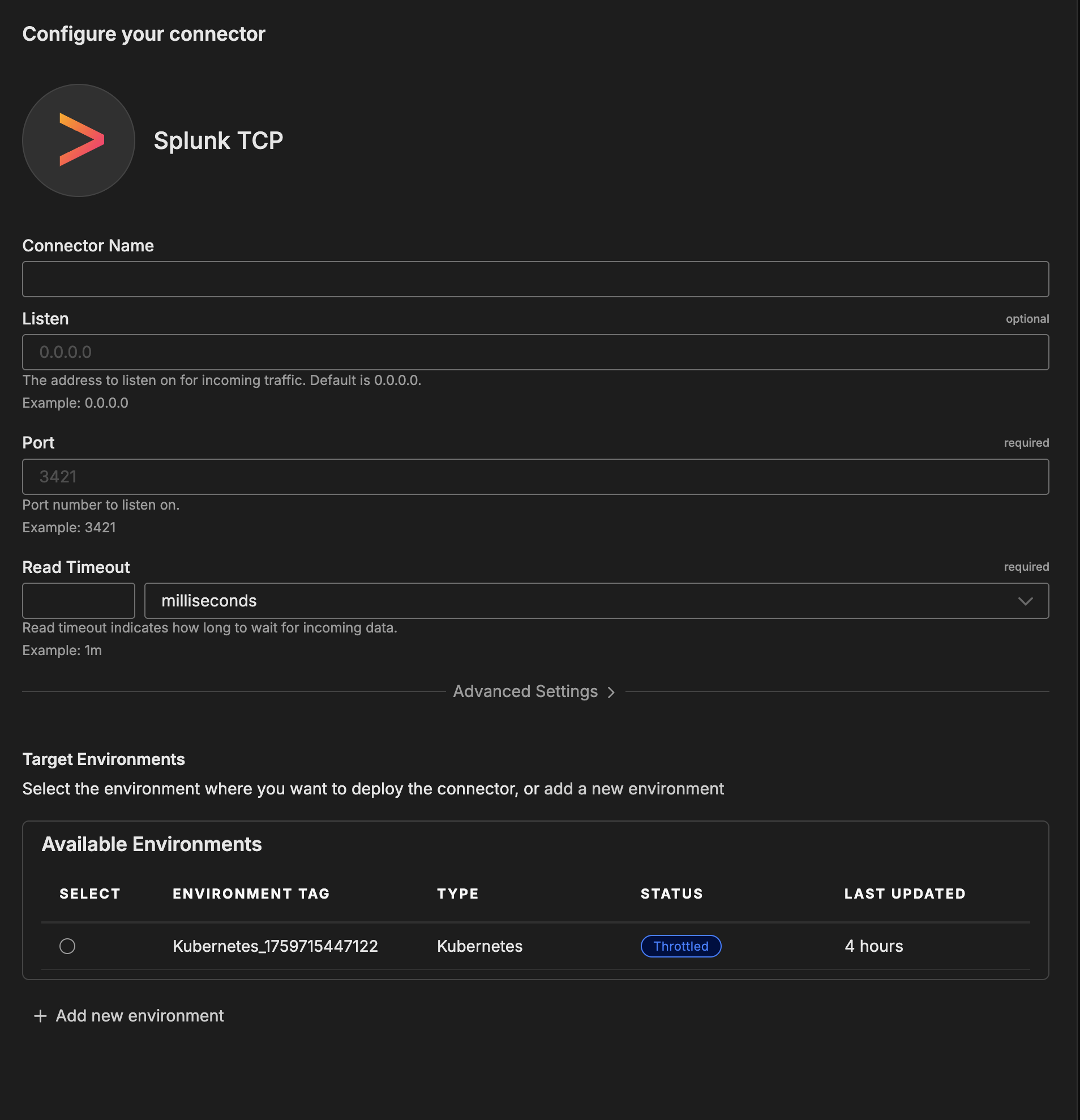Viewport: 1080px width, 1120px height.
Task: Click the chevron arrow next to Advanced Settings
Action: (x=611, y=692)
